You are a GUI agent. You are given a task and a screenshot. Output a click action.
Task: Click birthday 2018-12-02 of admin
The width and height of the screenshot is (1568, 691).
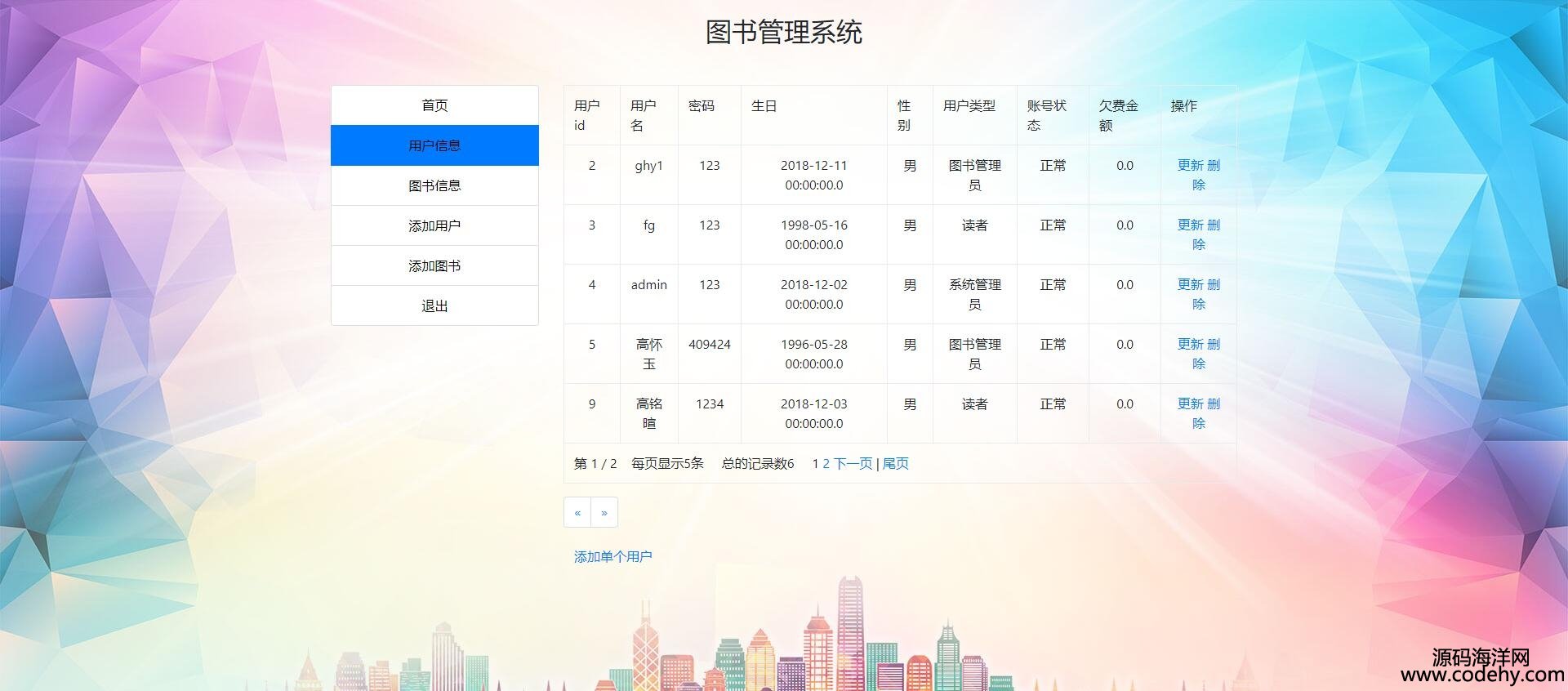coord(814,294)
